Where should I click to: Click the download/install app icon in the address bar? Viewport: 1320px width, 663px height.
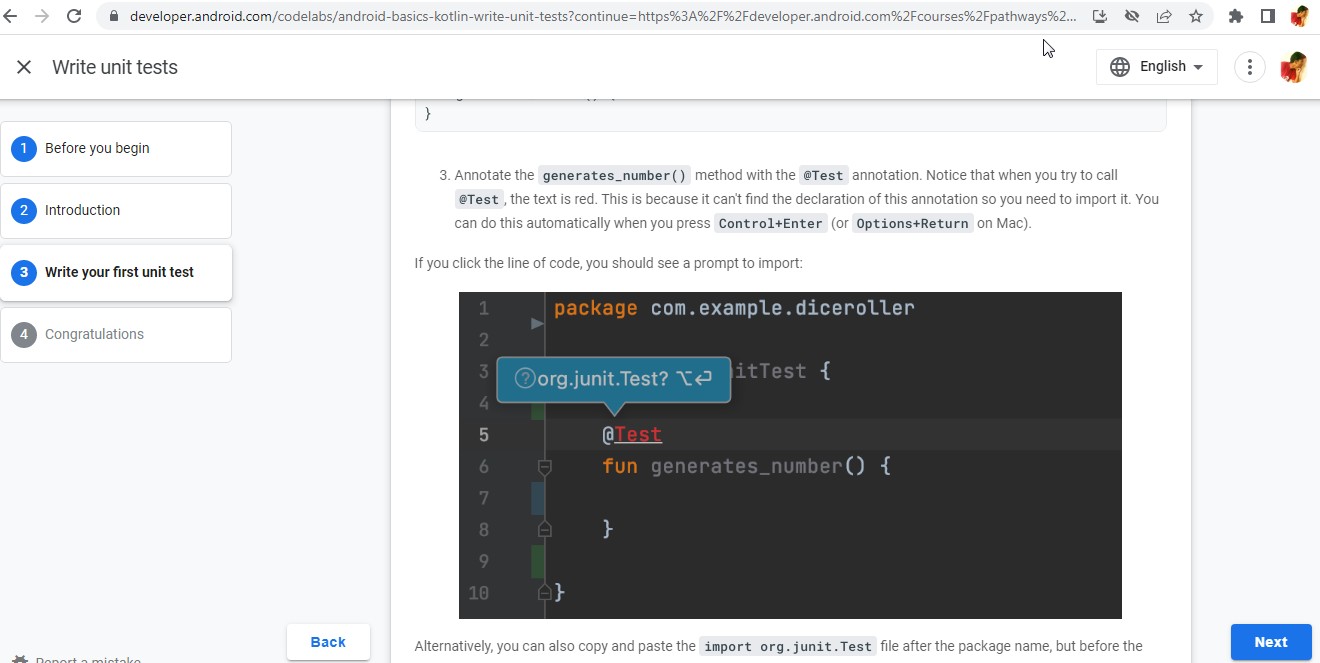pos(1099,16)
